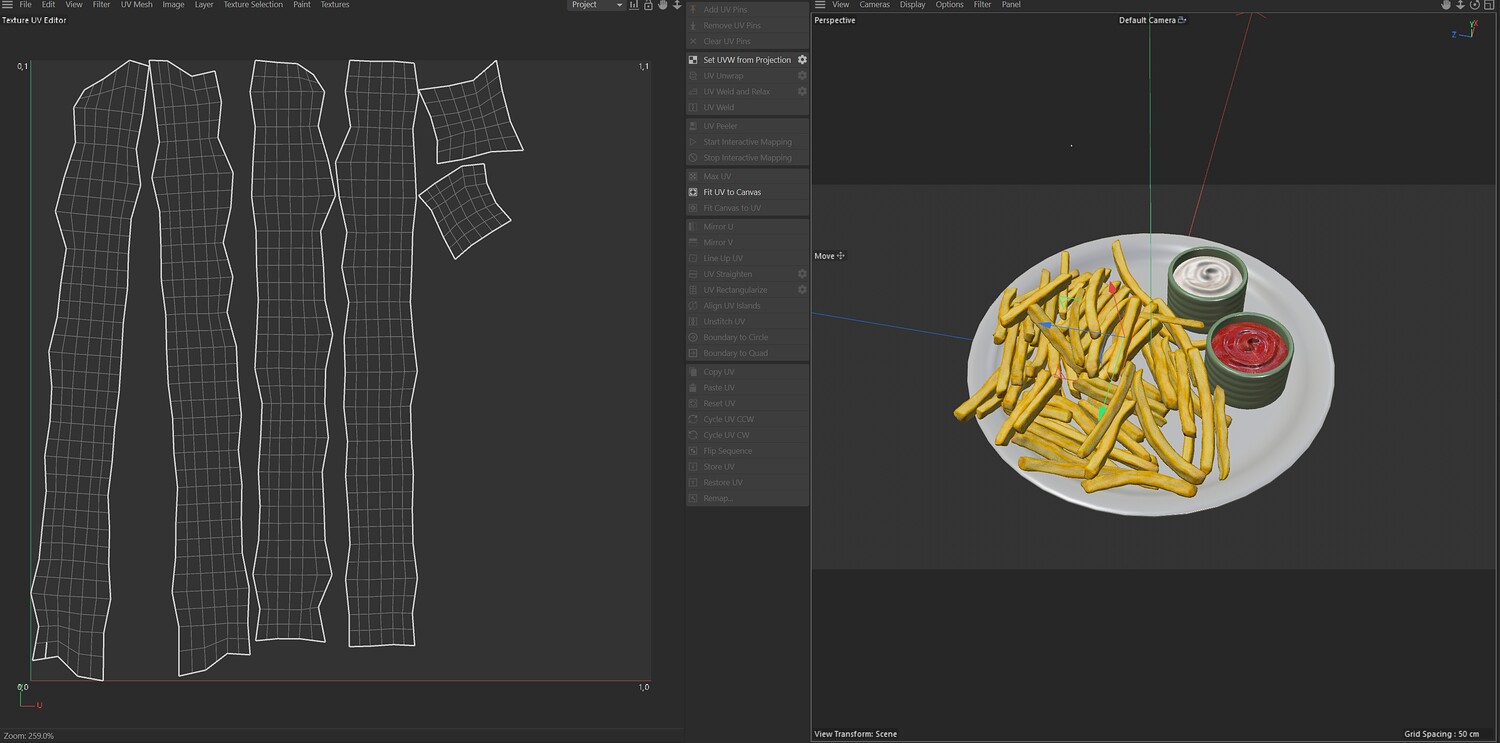Click the Mirror U icon
This screenshot has height=743, width=1500.
coord(694,227)
